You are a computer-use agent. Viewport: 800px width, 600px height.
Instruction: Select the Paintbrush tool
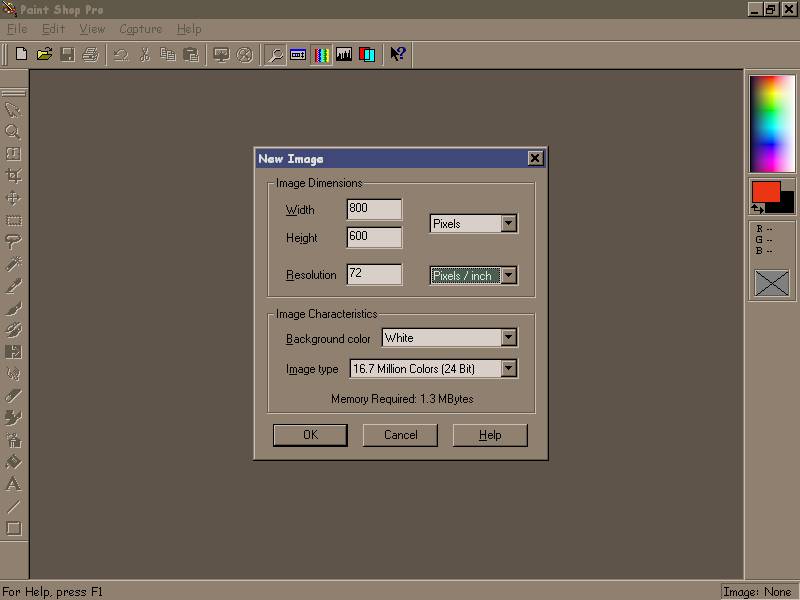13,308
